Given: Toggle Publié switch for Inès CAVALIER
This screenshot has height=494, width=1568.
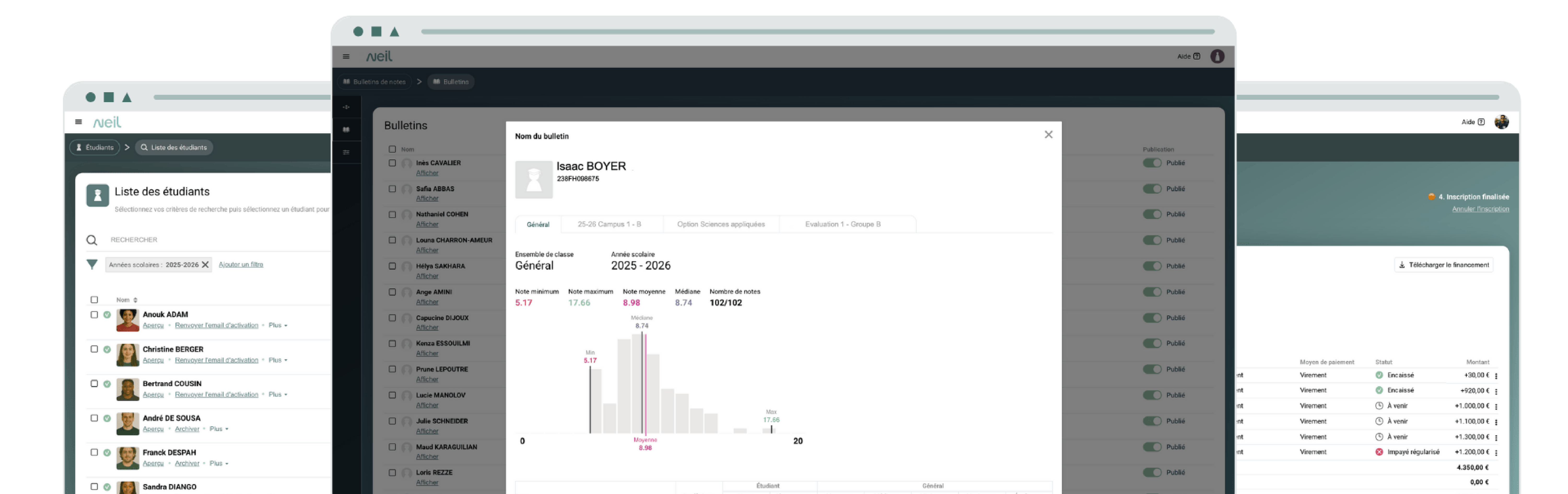Looking at the screenshot, I should (x=1152, y=163).
